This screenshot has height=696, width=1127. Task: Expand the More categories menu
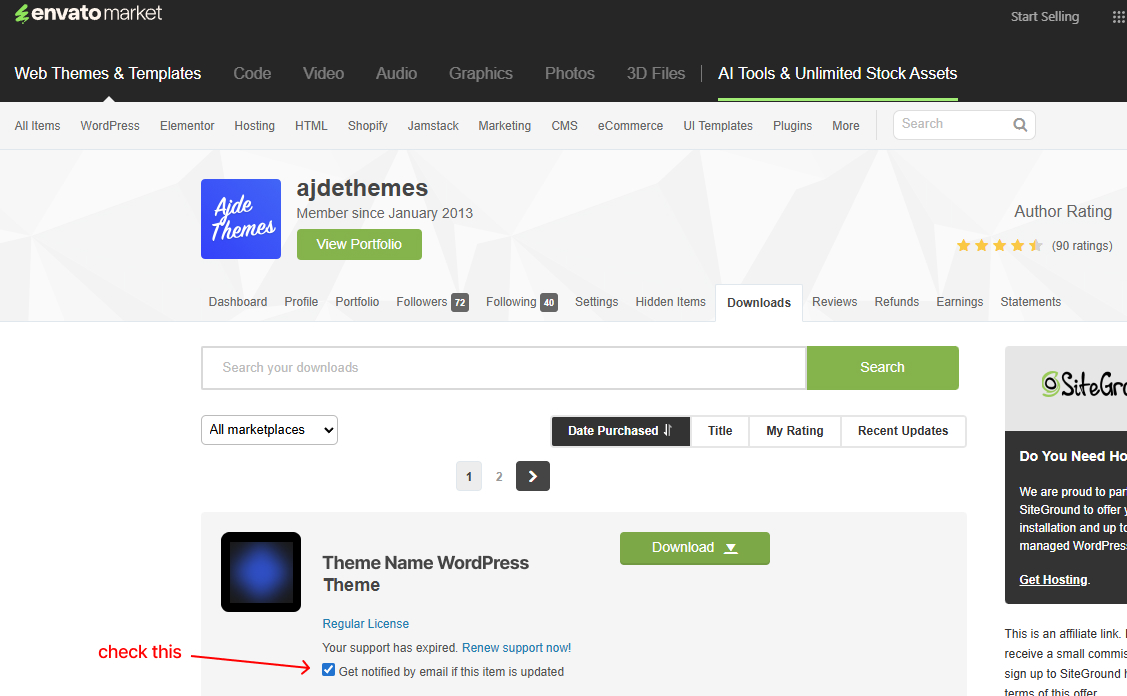(x=845, y=126)
